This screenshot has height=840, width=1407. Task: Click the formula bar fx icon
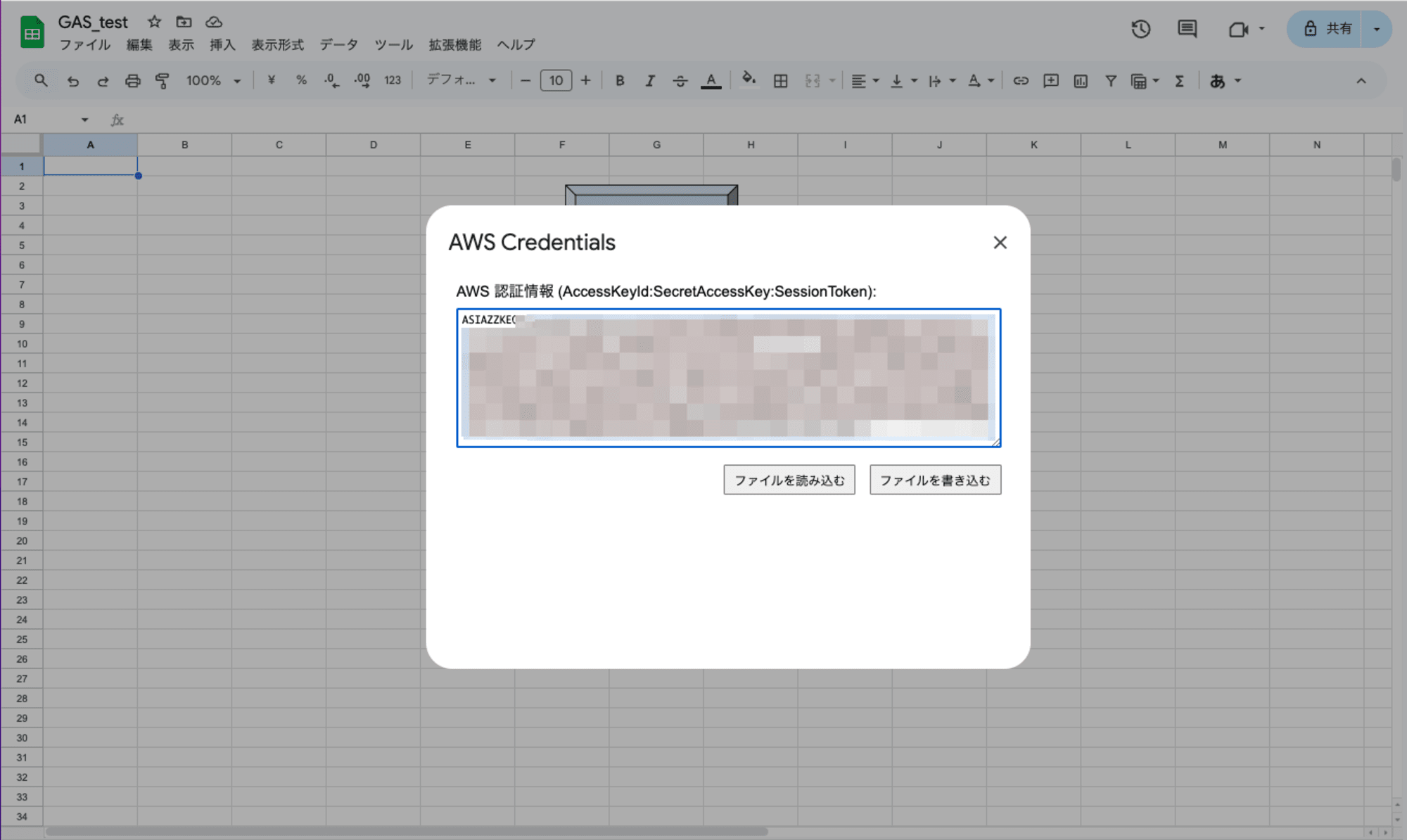coord(117,120)
